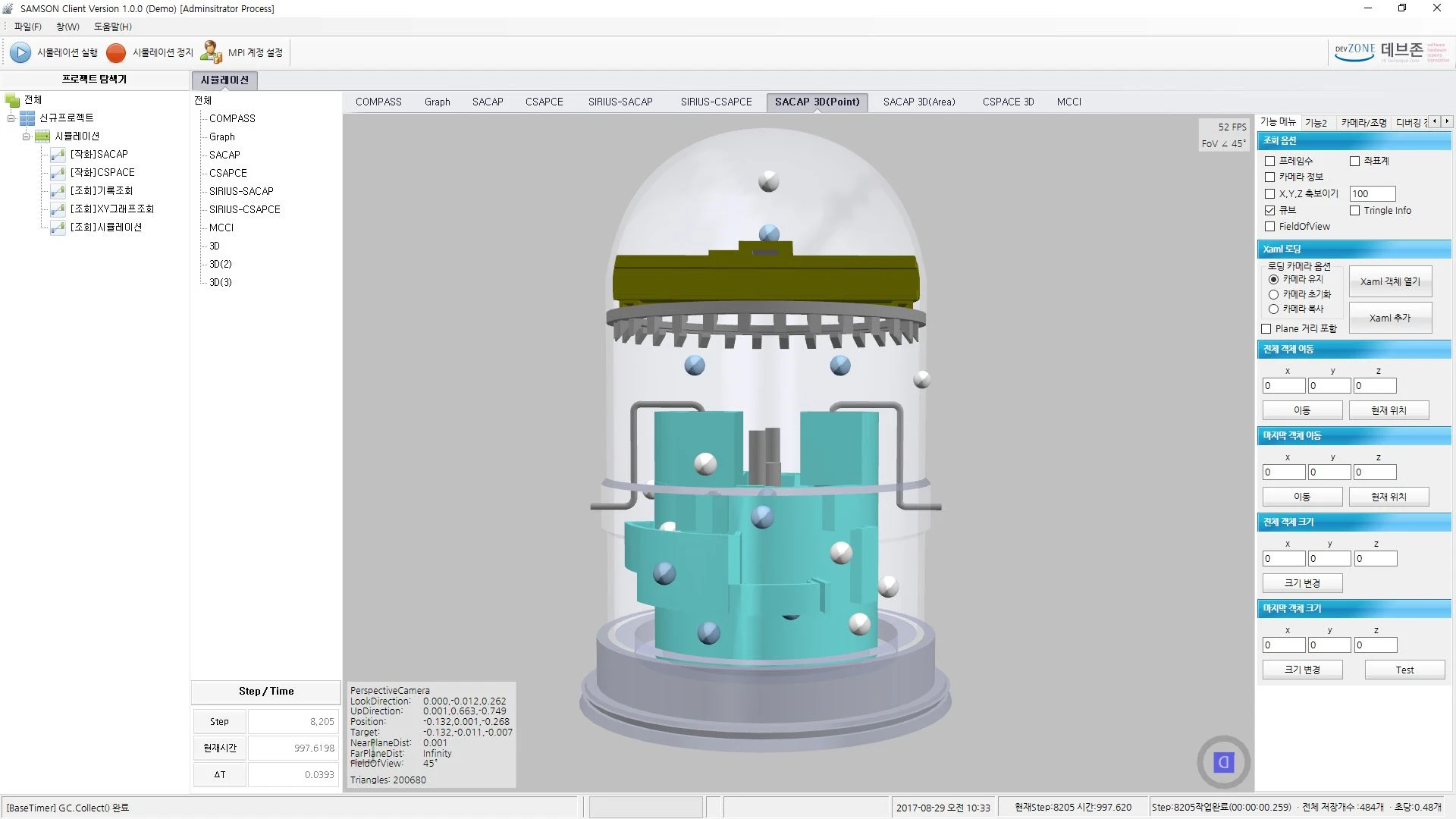Click the 시뮬레이션 설정 icon
Screen dimensions: 1456x819
[x=21, y=52]
